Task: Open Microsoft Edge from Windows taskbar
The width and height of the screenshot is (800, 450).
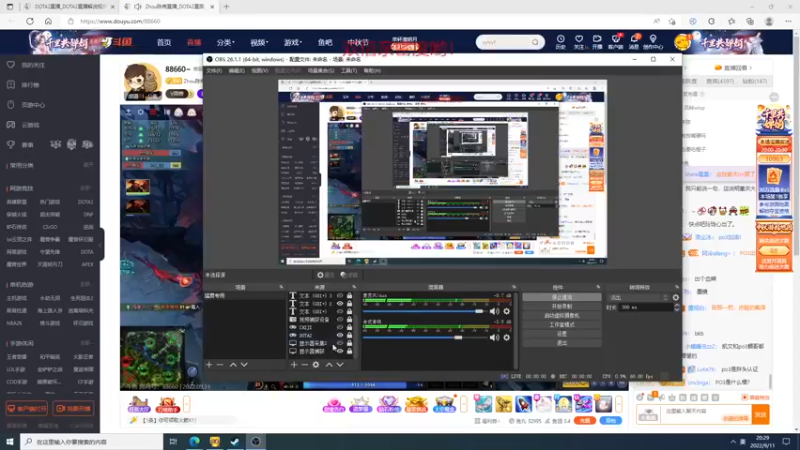Action: [194, 441]
